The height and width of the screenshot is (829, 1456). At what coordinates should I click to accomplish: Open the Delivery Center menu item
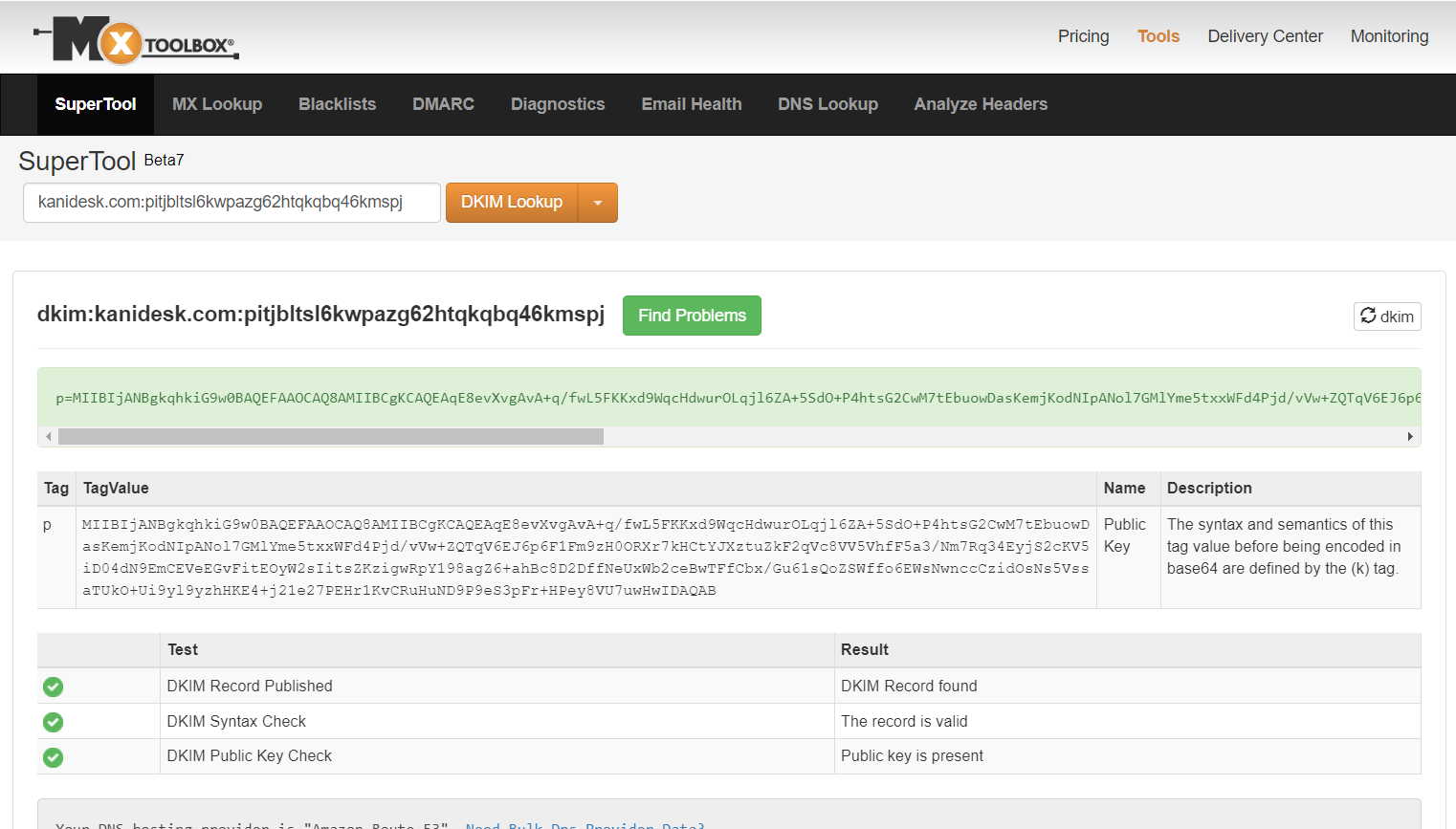point(1265,35)
